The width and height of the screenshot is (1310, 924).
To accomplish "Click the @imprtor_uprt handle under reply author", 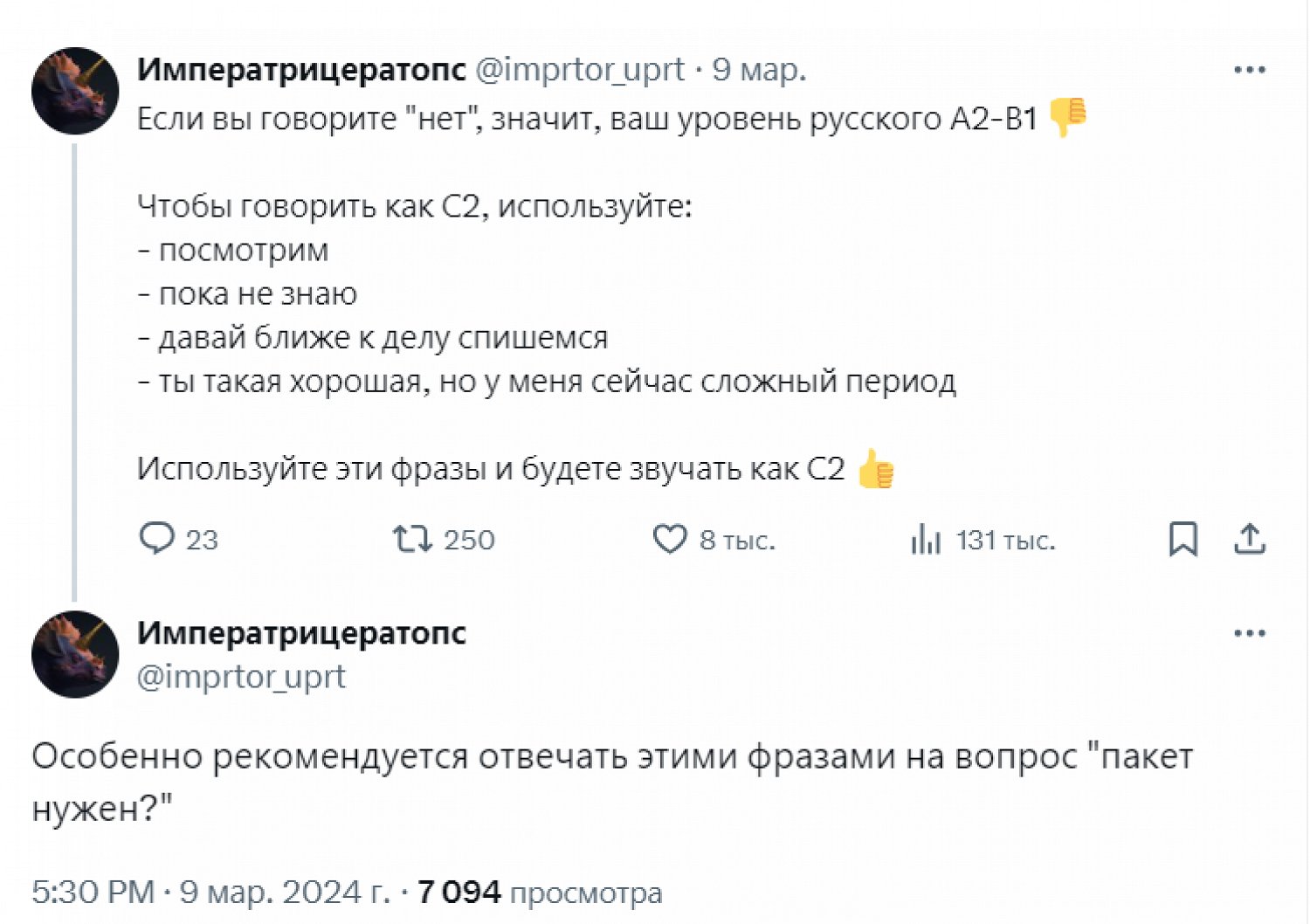I will [241, 677].
